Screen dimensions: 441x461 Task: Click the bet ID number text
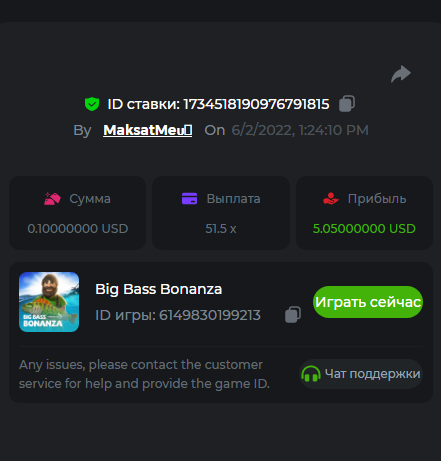(256, 104)
